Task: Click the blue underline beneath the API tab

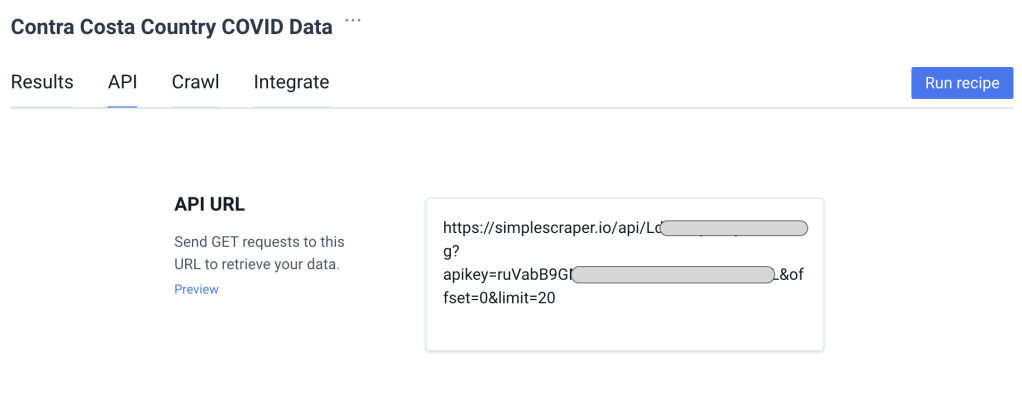Action: (x=122, y=106)
